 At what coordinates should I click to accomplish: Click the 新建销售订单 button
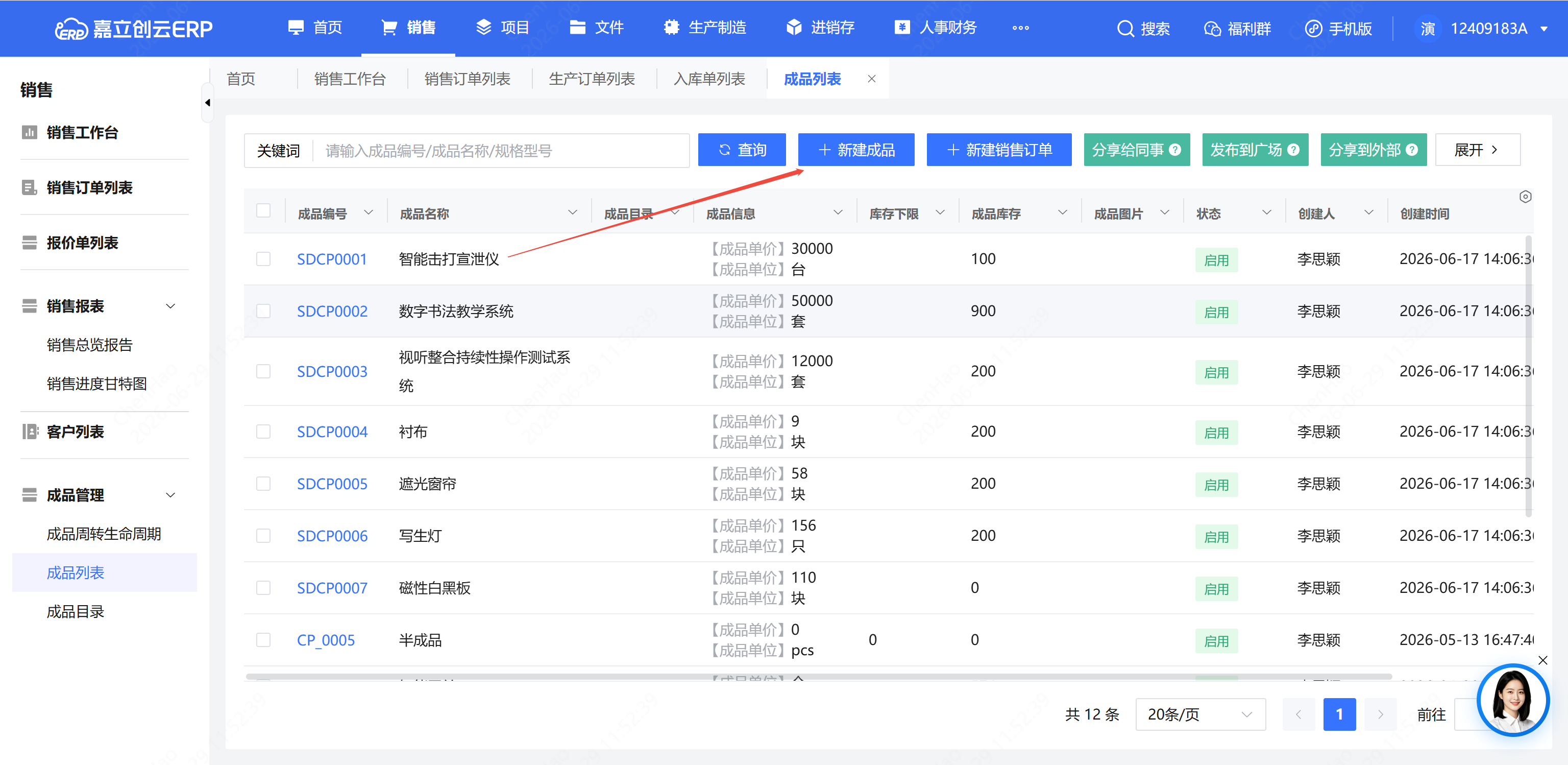(998, 150)
